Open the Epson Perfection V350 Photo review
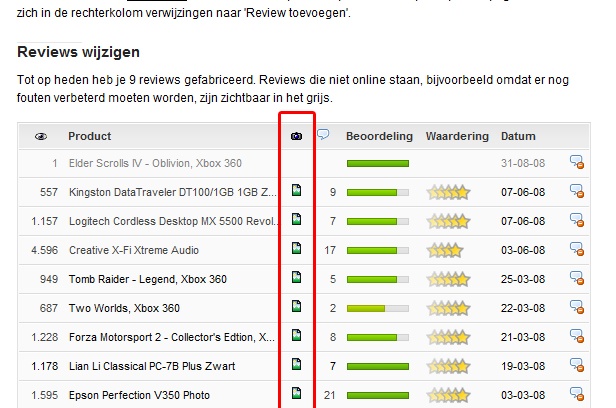This screenshot has height=408, width=616. 139,395
